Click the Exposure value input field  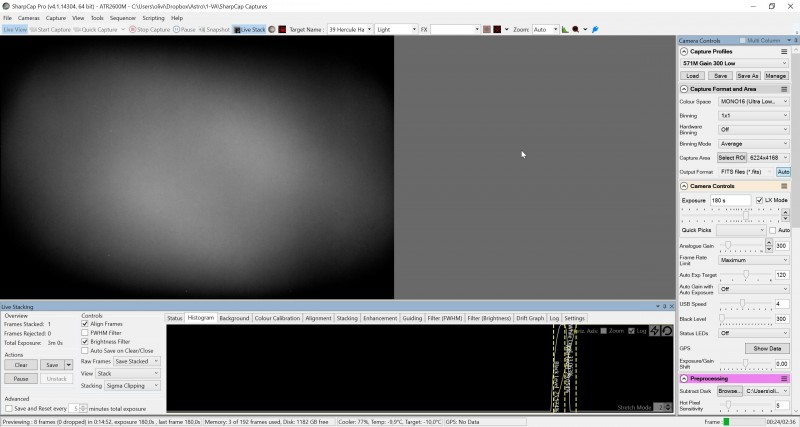(730, 200)
